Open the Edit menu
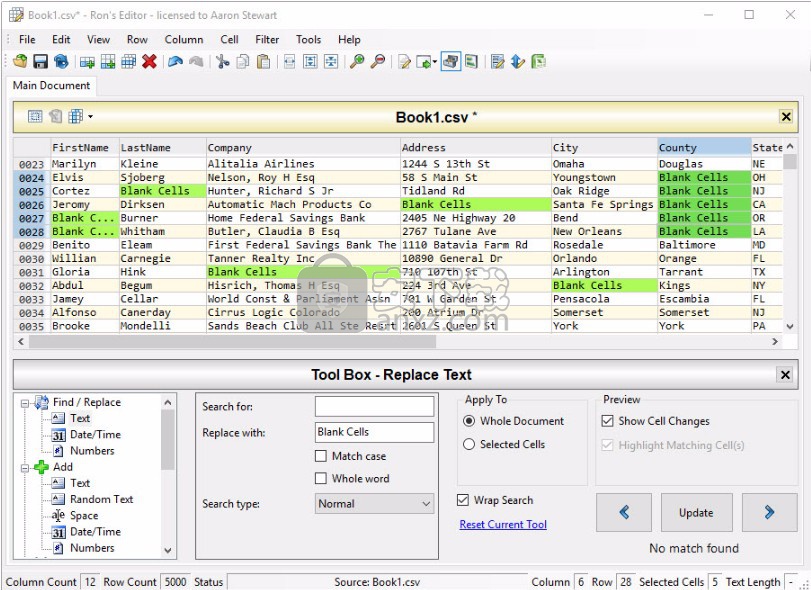This screenshot has height=590, width=811. pos(61,39)
